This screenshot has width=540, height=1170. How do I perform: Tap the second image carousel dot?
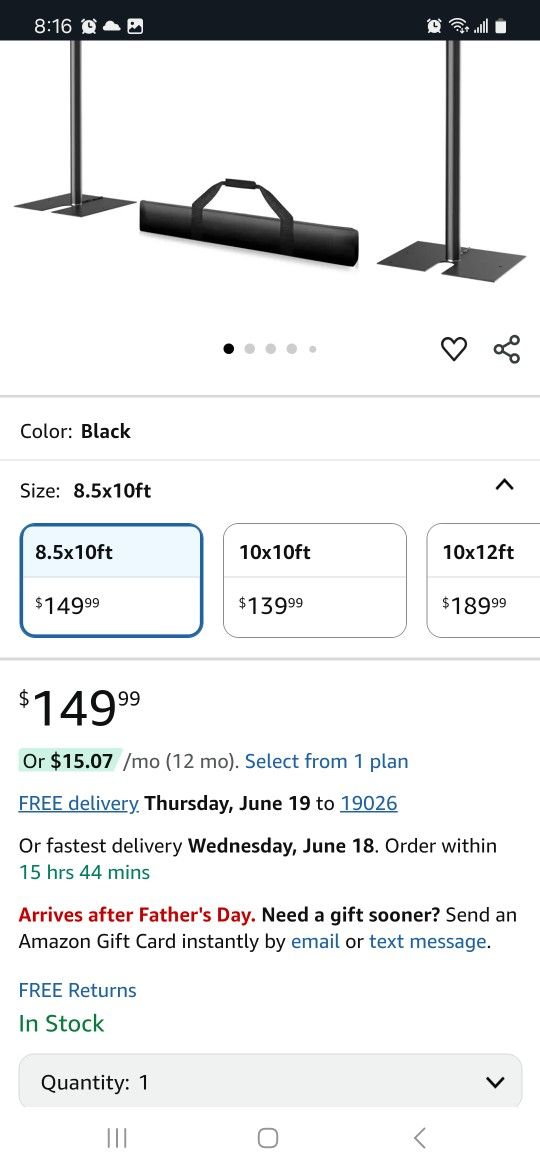250,348
